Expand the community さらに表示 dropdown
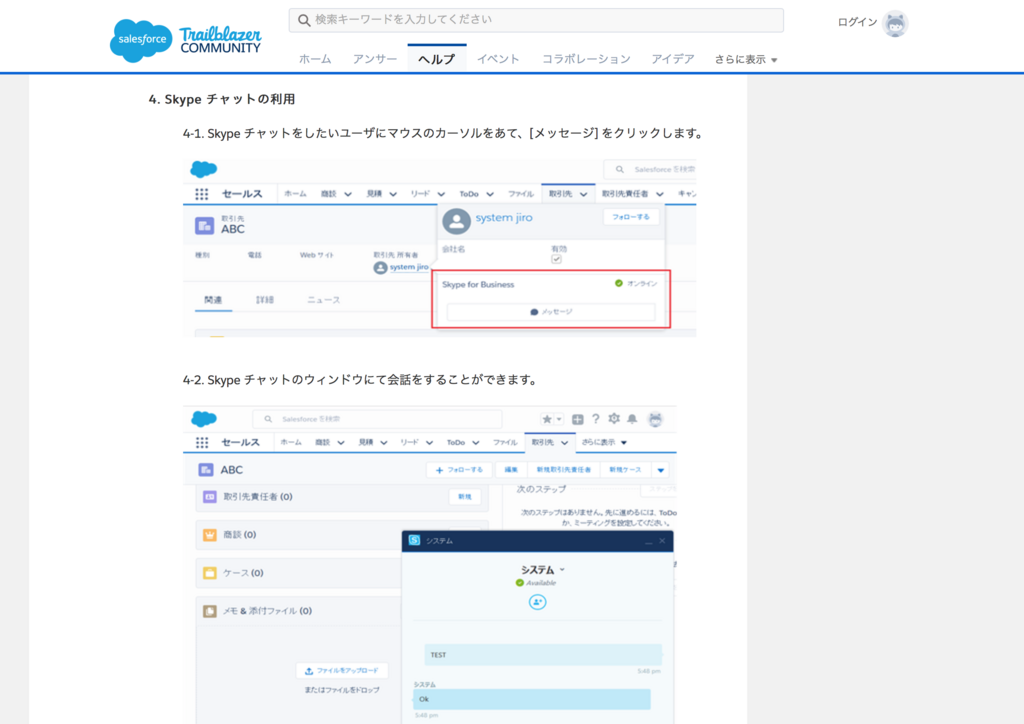The height and width of the screenshot is (724, 1024). tap(745, 59)
